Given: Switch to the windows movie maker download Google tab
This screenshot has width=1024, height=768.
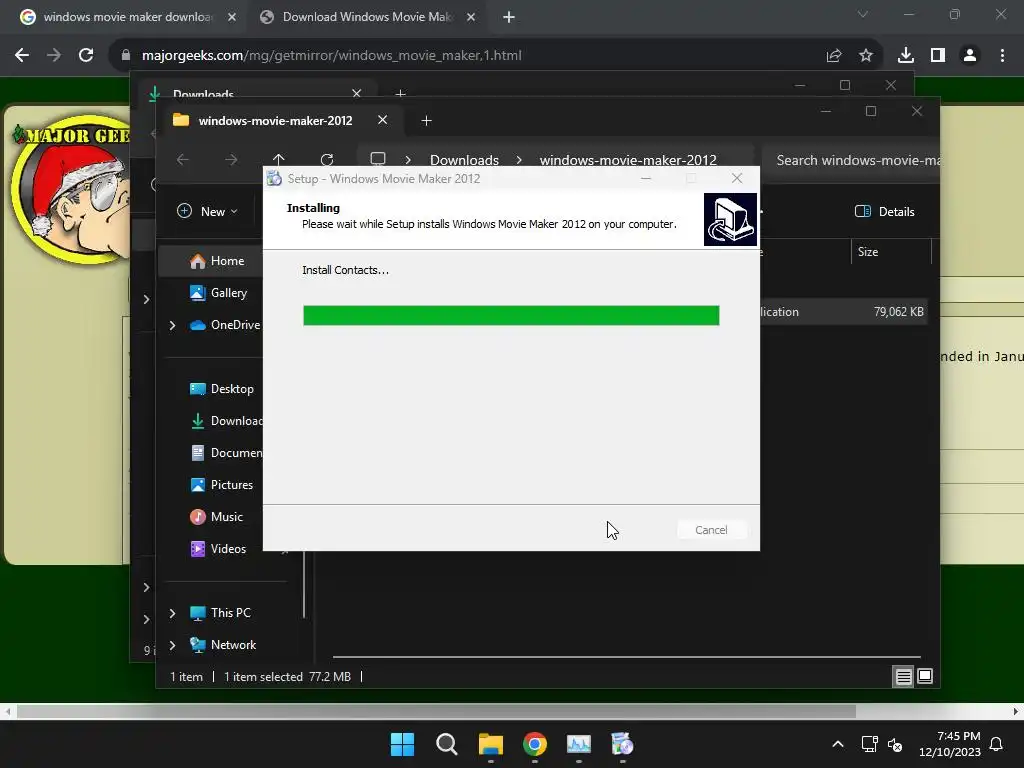Looking at the screenshot, I should pyautogui.click(x=128, y=17).
